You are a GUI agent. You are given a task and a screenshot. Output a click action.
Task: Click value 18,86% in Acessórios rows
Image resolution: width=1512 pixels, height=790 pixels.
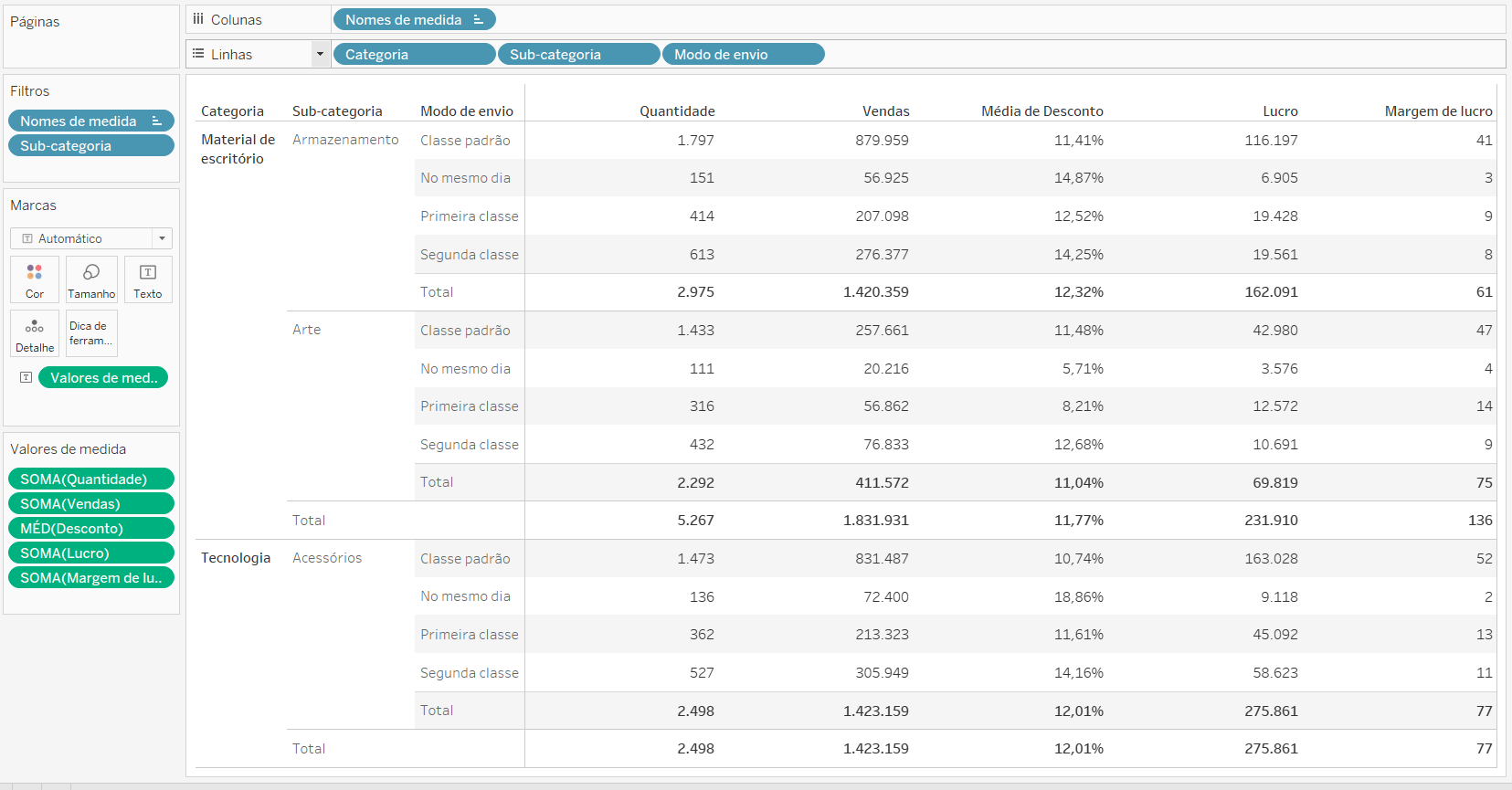pyautogui.click(x=1078, y=596)
